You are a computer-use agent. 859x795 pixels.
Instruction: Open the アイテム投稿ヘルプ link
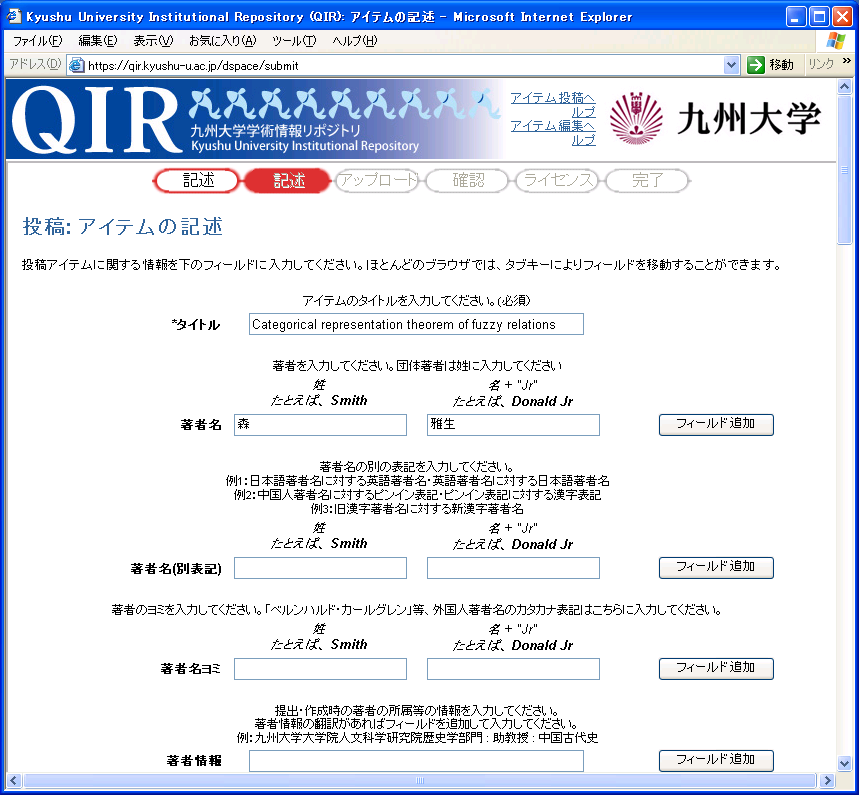tap(553, 104)
